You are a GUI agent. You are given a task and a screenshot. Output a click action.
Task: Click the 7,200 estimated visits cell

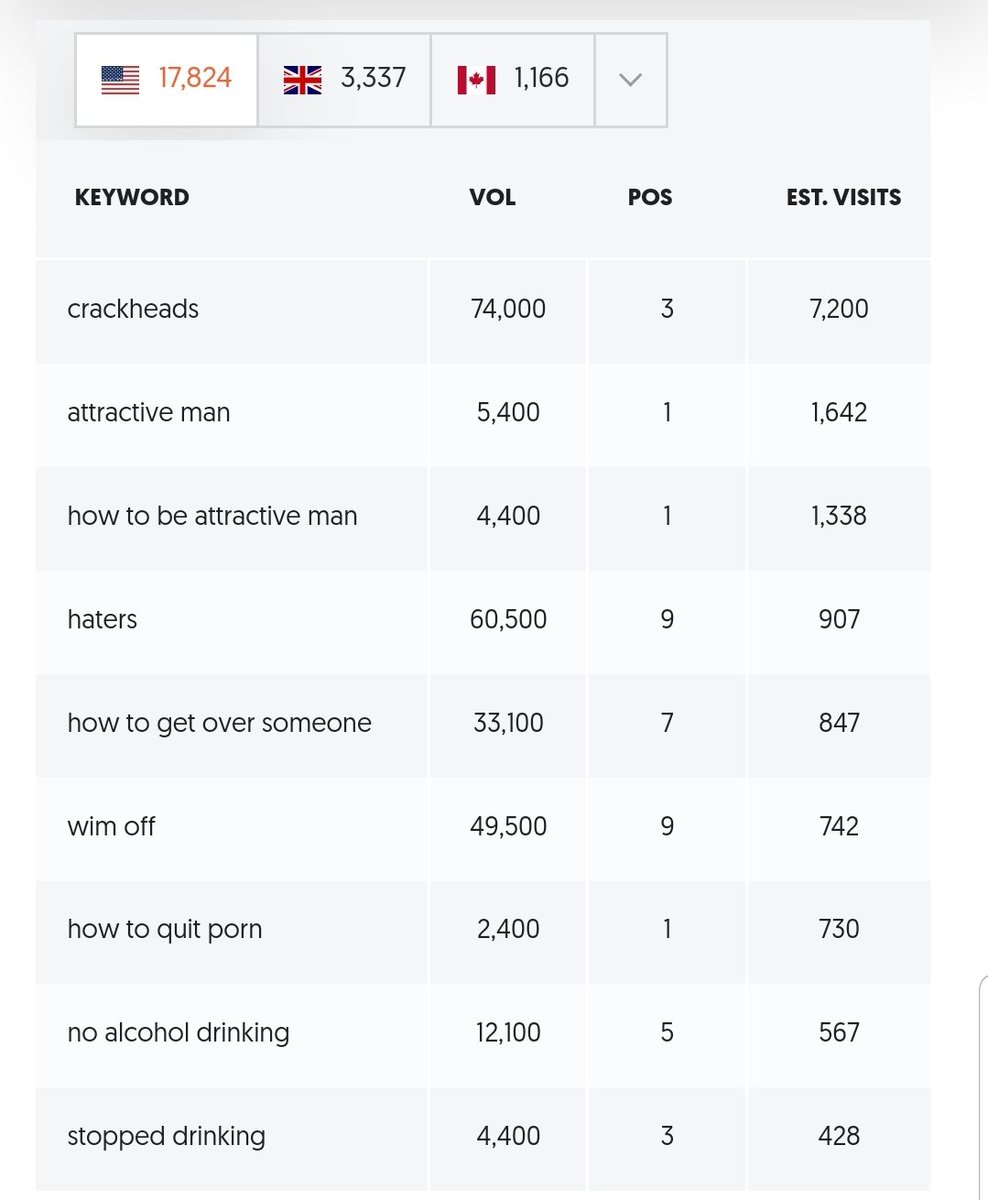click(839, 309)
